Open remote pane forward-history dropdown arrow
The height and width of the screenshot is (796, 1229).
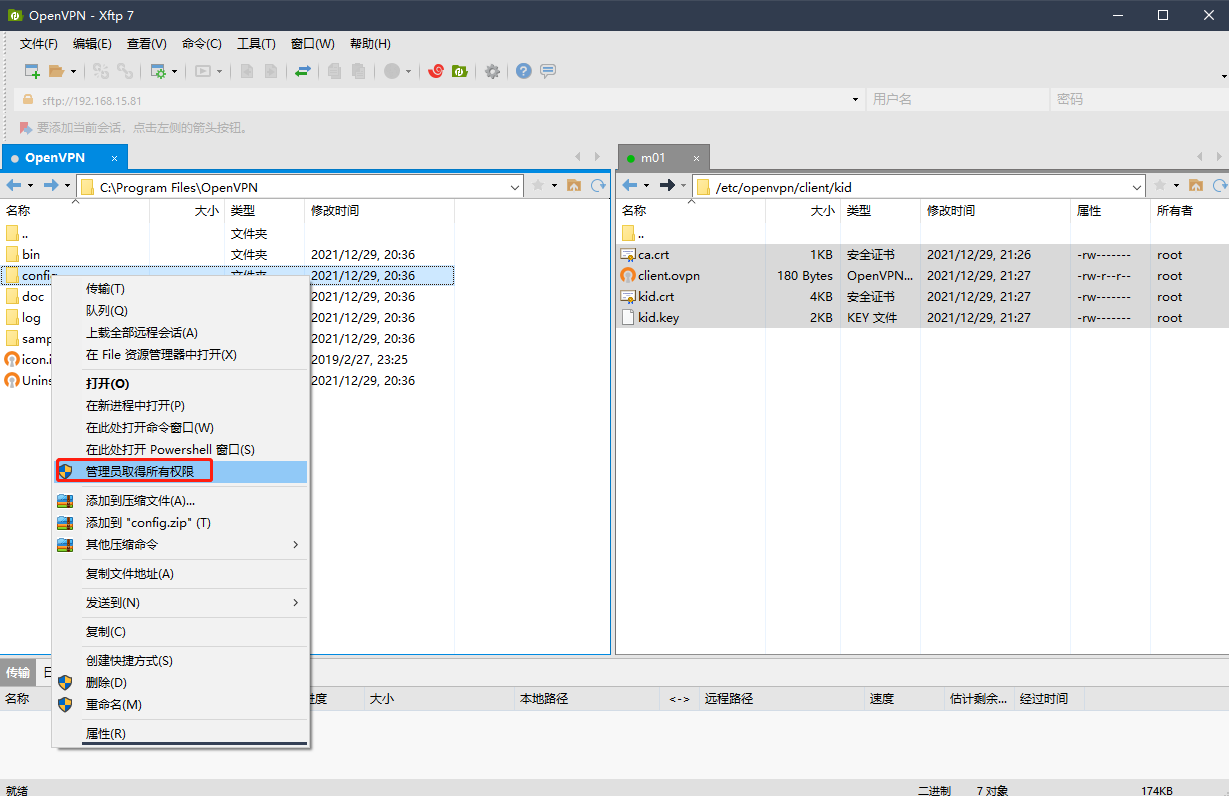[684, 185]
